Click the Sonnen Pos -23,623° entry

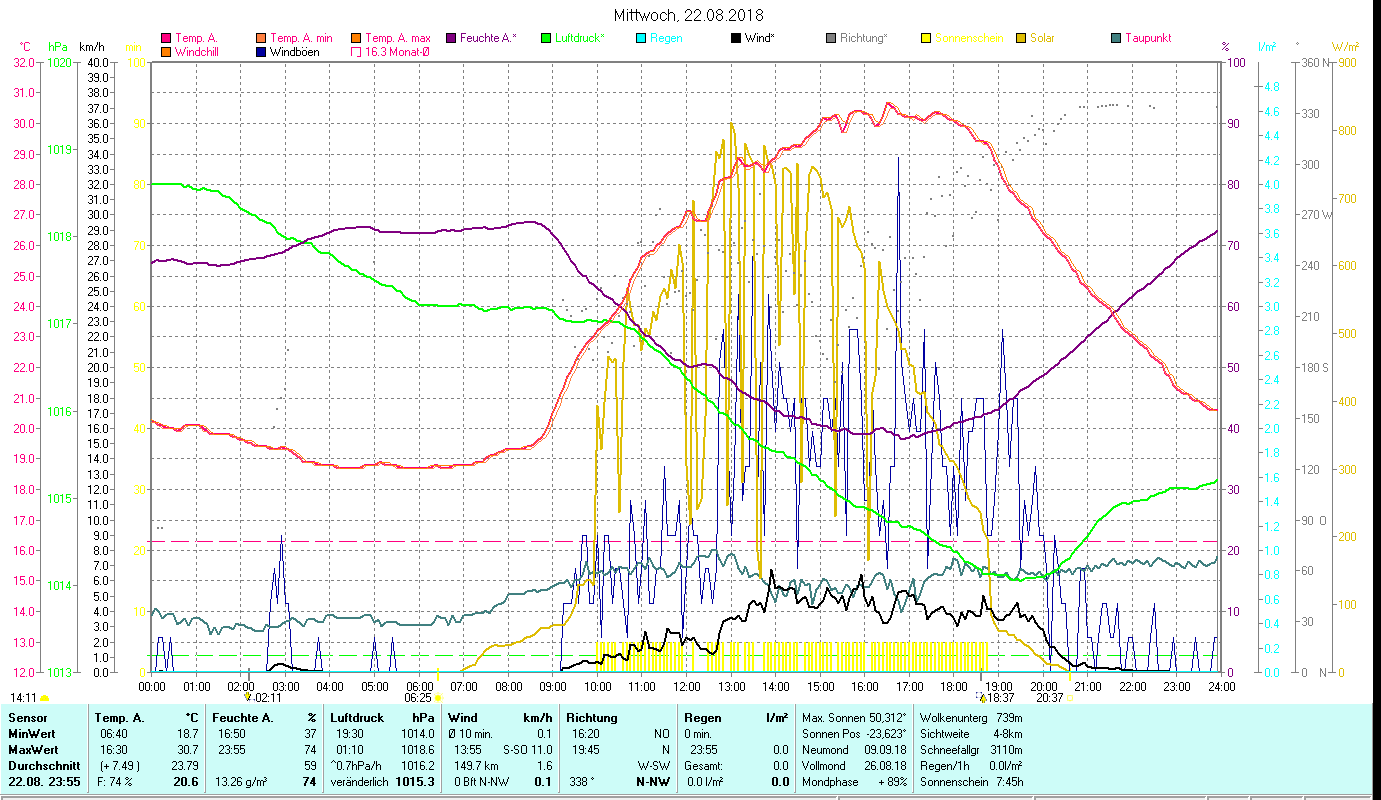854,734
